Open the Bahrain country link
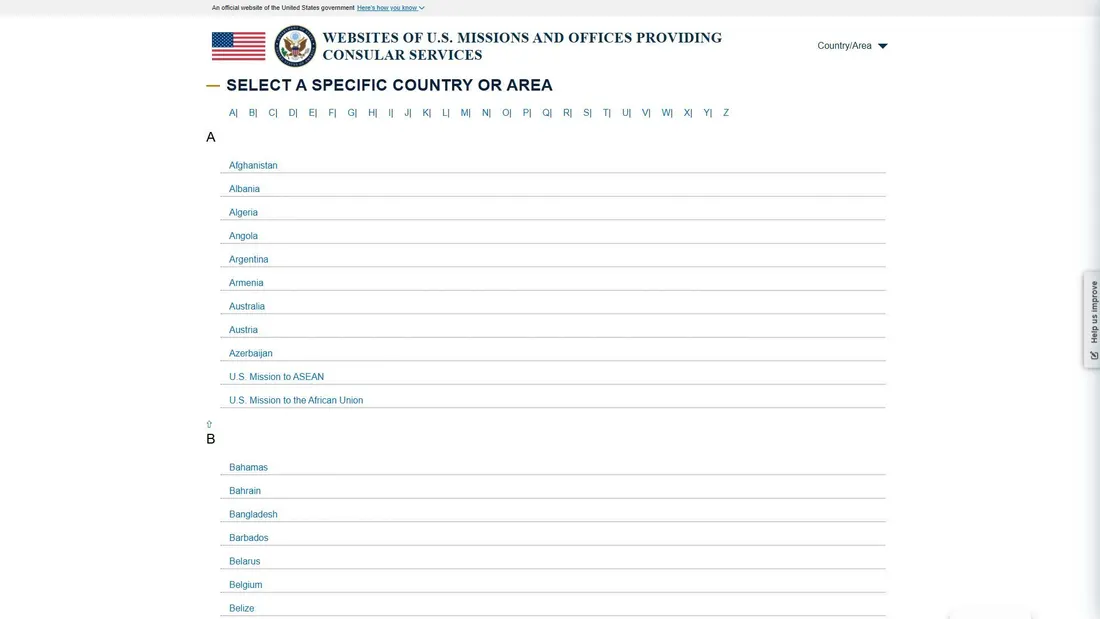This screenshot has width=1100, height=619. tap(245, 491)
